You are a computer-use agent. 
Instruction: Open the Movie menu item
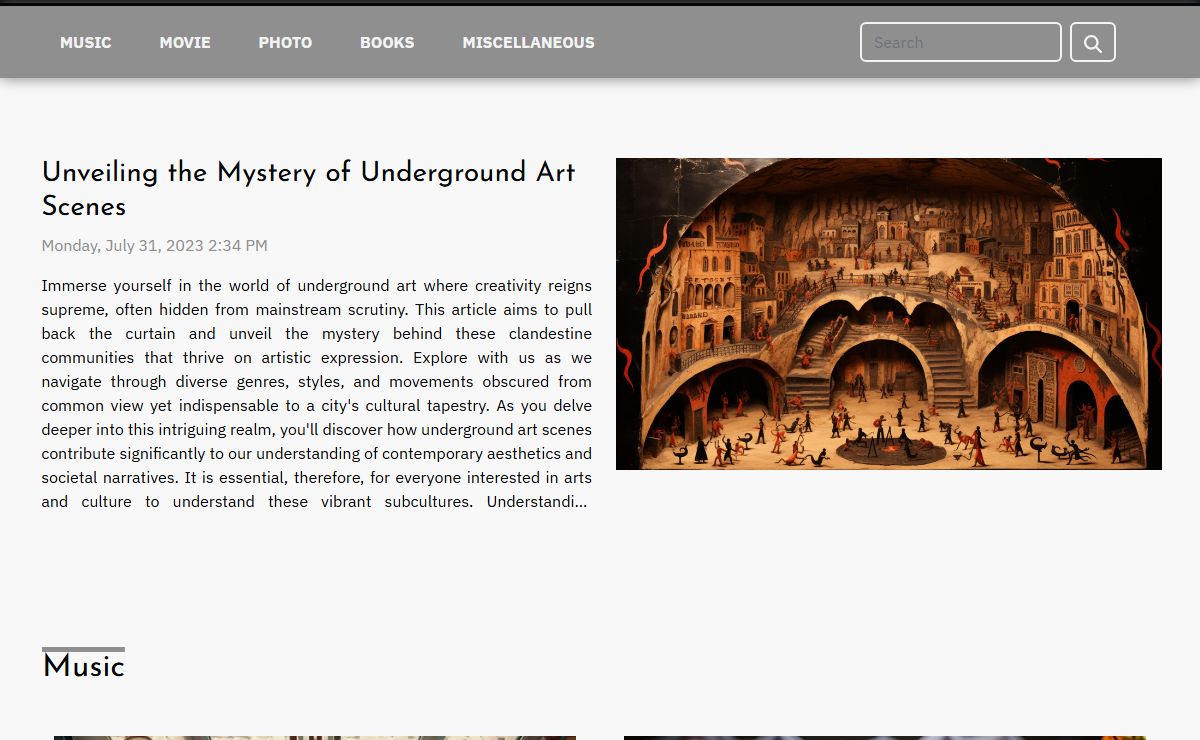[x=185, y=42]
